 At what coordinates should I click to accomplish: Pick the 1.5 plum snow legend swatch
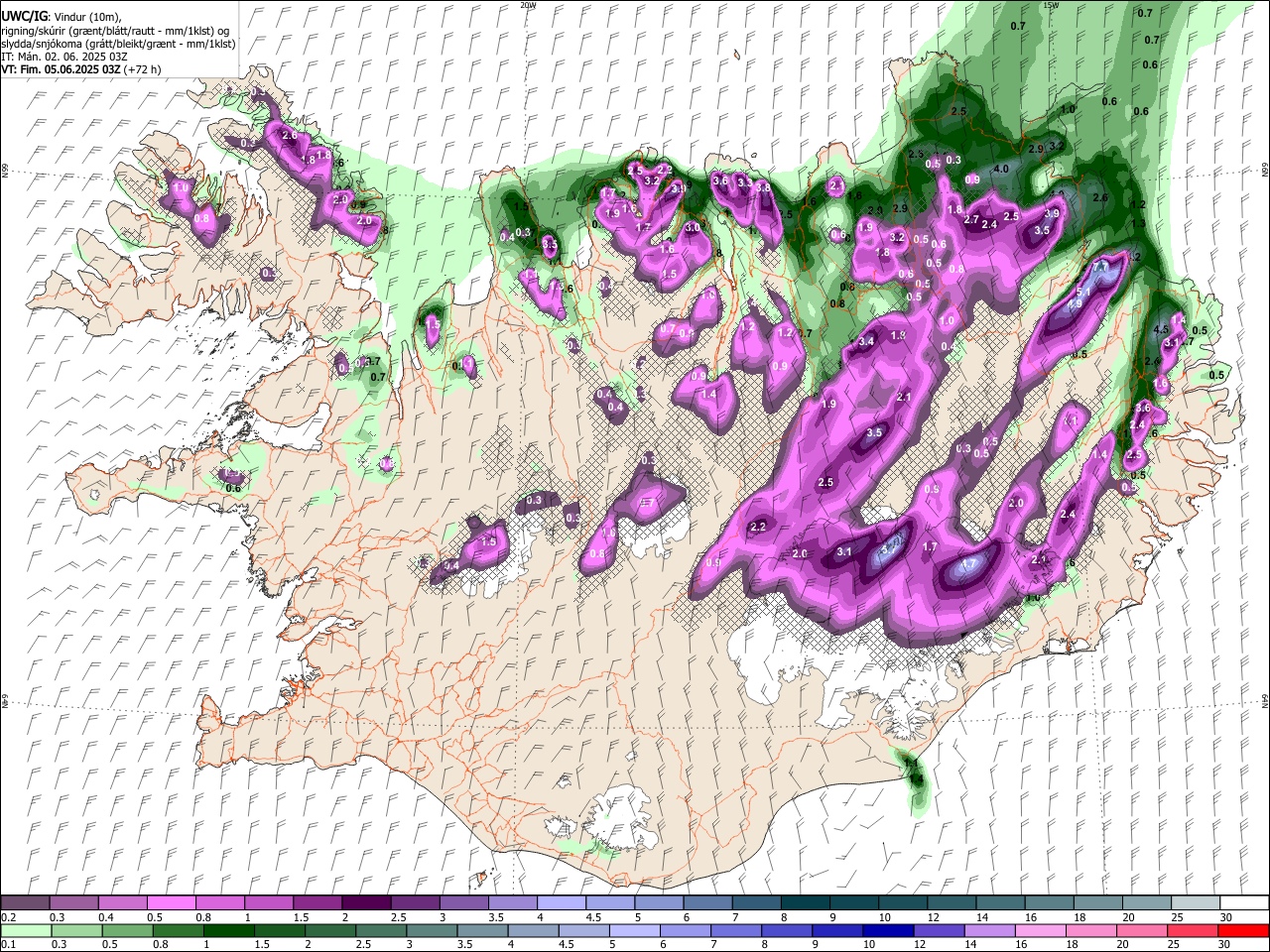tap(317, 903)
